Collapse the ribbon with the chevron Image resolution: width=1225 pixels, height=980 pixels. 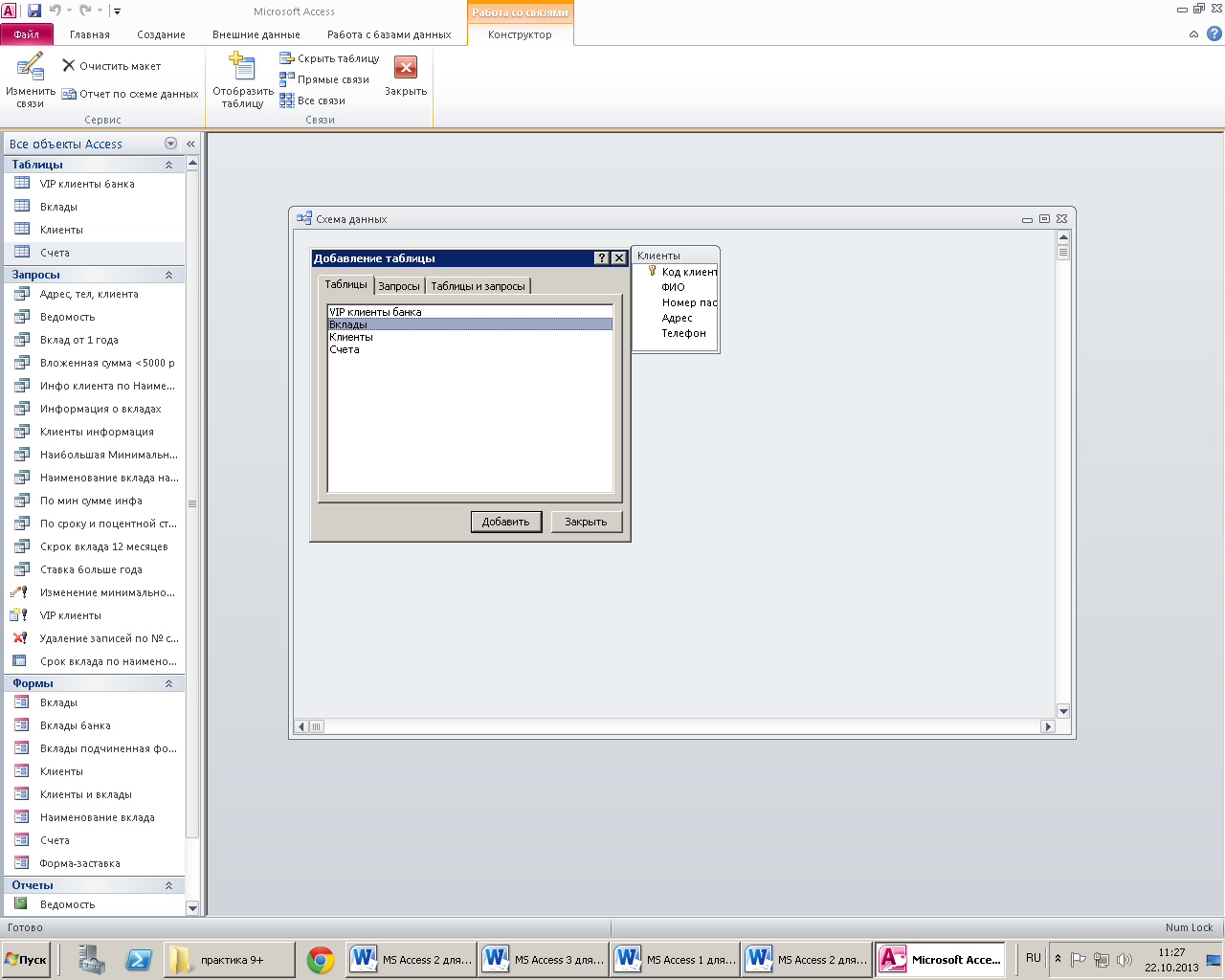pyautogui.click(x=1193, y=34)
